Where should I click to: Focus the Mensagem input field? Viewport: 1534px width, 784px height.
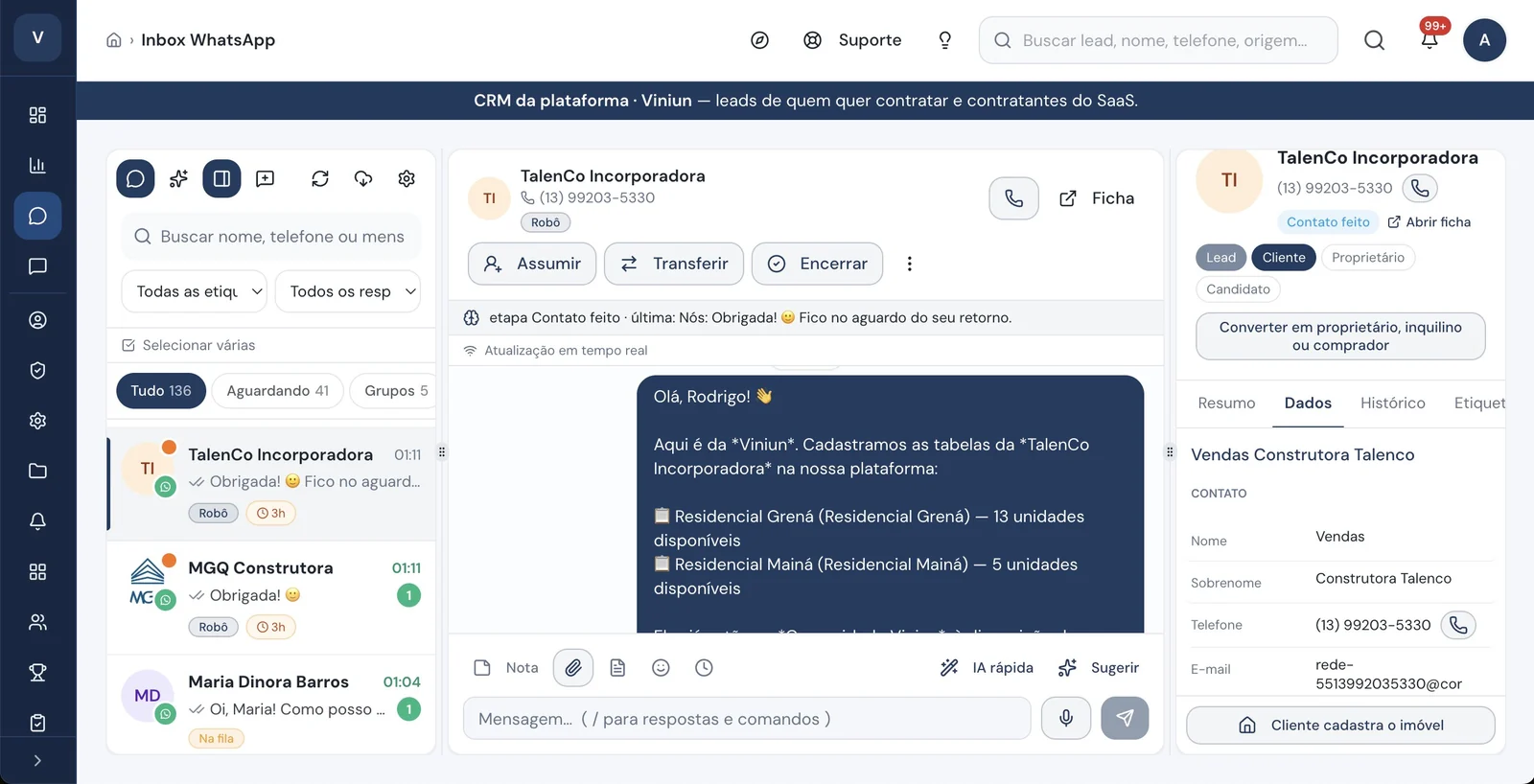tap(747, 719)
